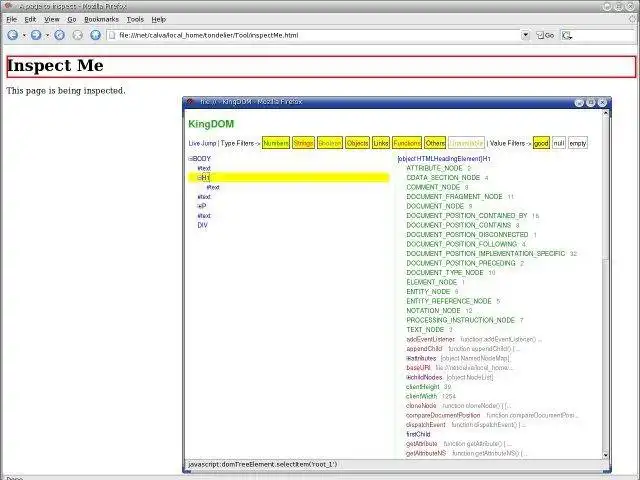The image size is (640, 480).
Task: Click the clientHeight property entry
Action: coord(422,387)
